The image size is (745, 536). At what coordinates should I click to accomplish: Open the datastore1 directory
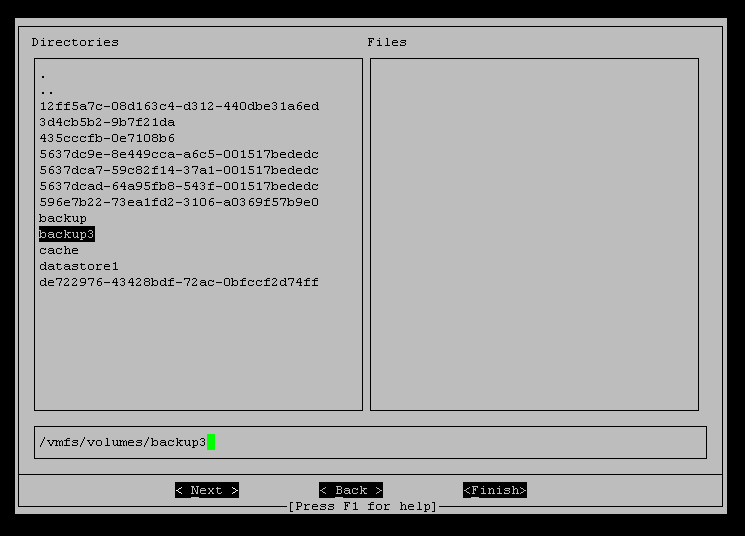(79, 267)
